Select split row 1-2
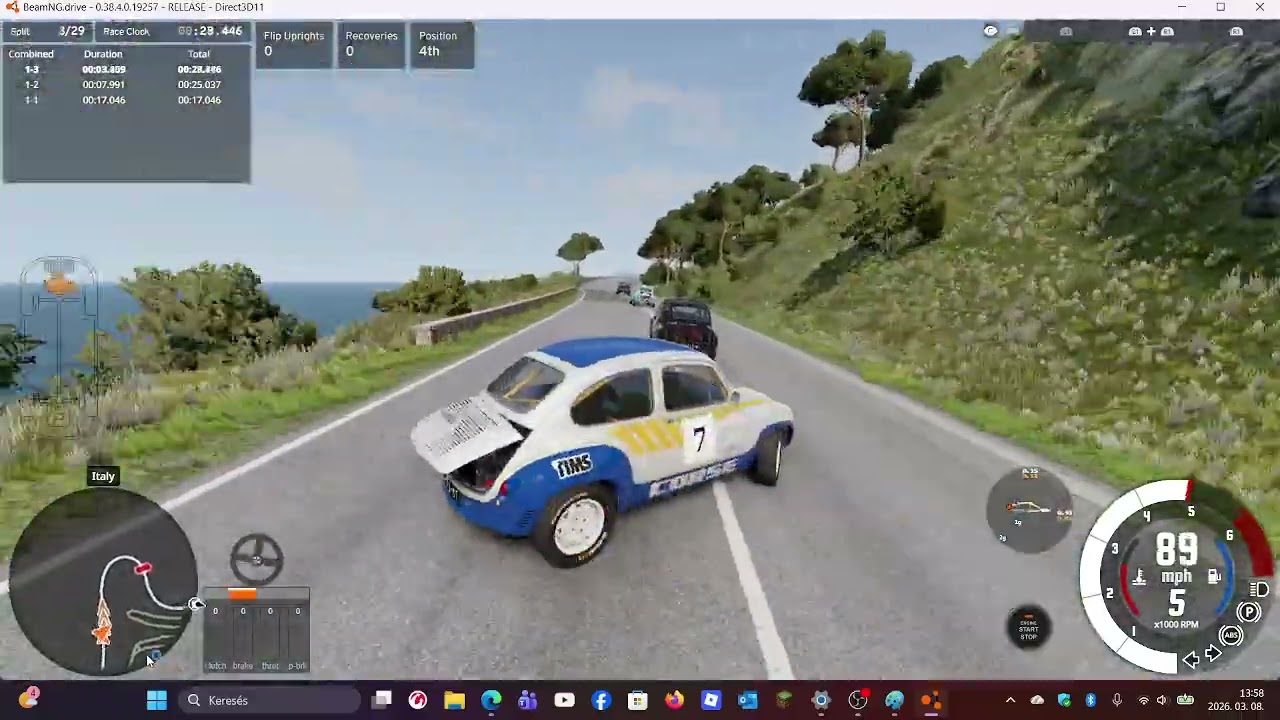 pyautogui.click(x=126, y=85)
